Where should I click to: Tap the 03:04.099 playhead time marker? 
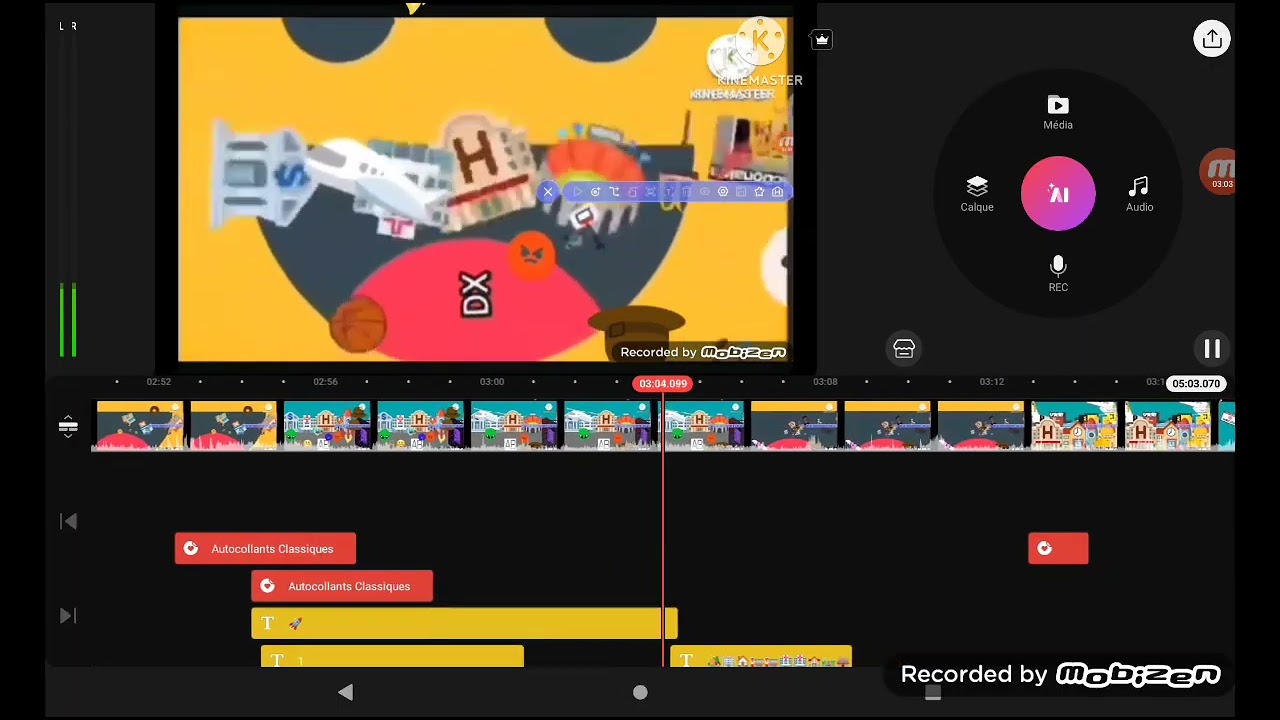[663, 384]
